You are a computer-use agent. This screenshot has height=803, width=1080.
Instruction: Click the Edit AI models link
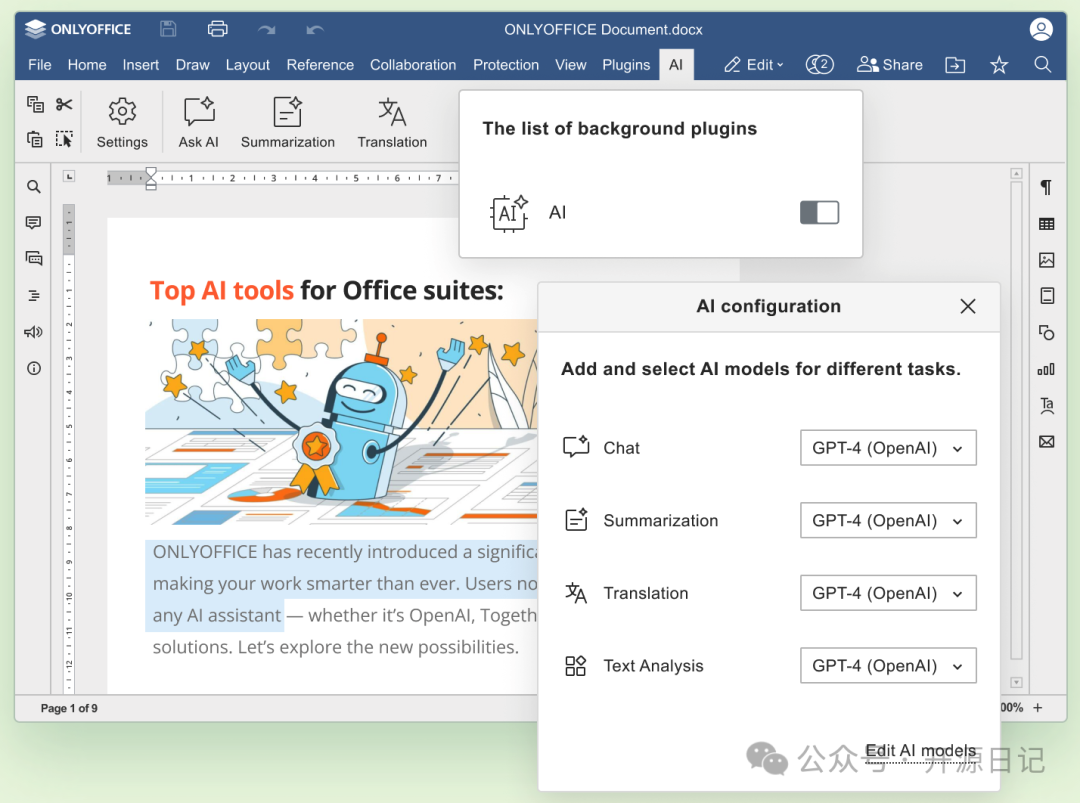(x=920, y=751)
